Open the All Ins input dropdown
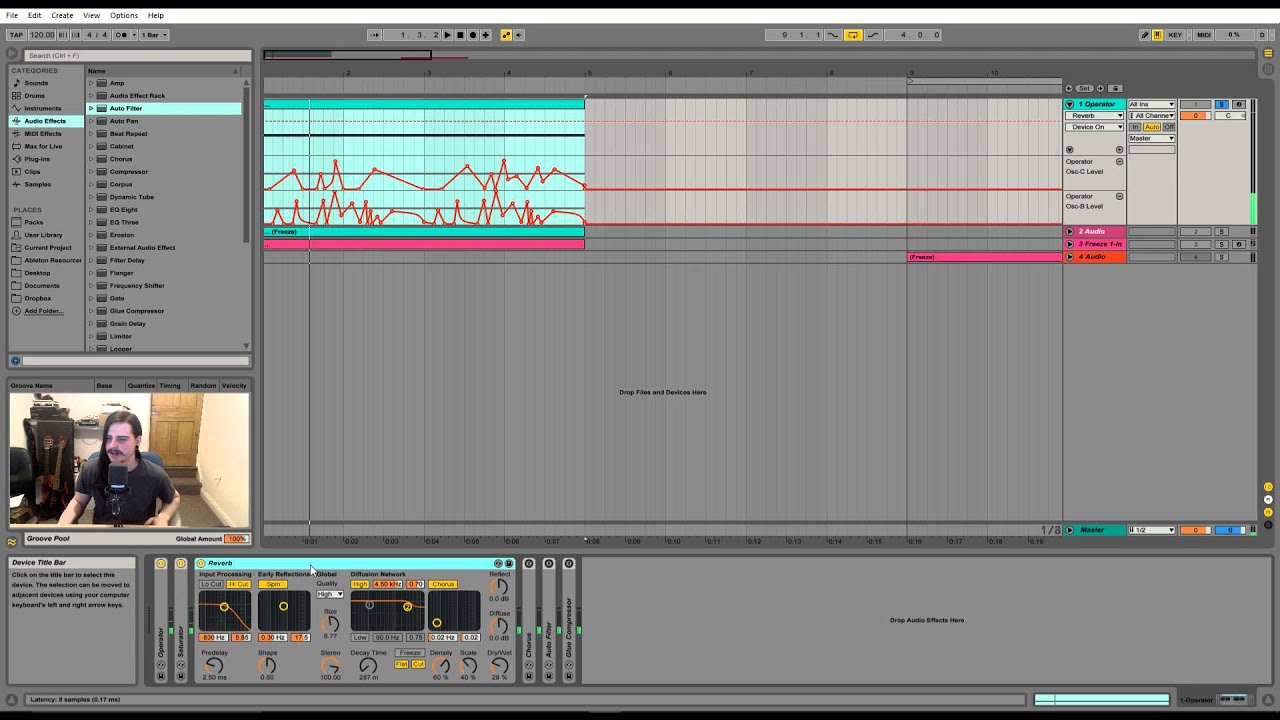The width and height of the screenshot is (1280, 720). (x=1151, y=104)
